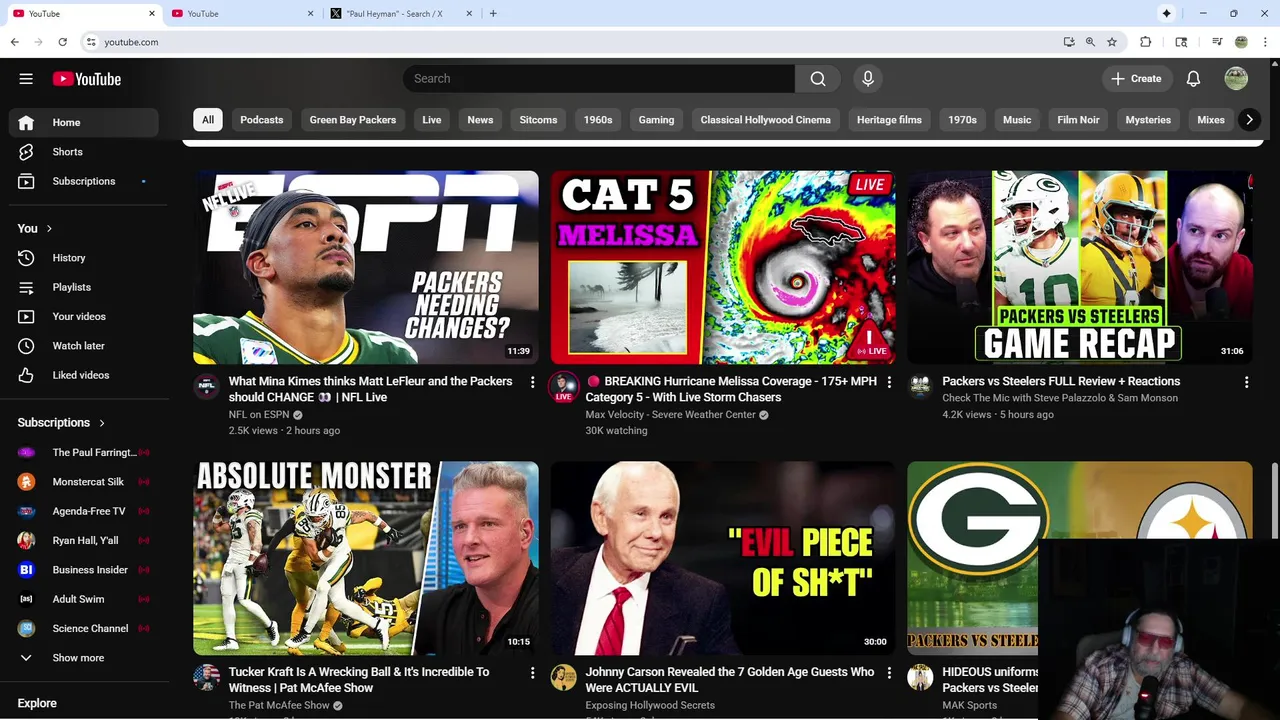Open options for Mina Kimes video

coord(532,382)
